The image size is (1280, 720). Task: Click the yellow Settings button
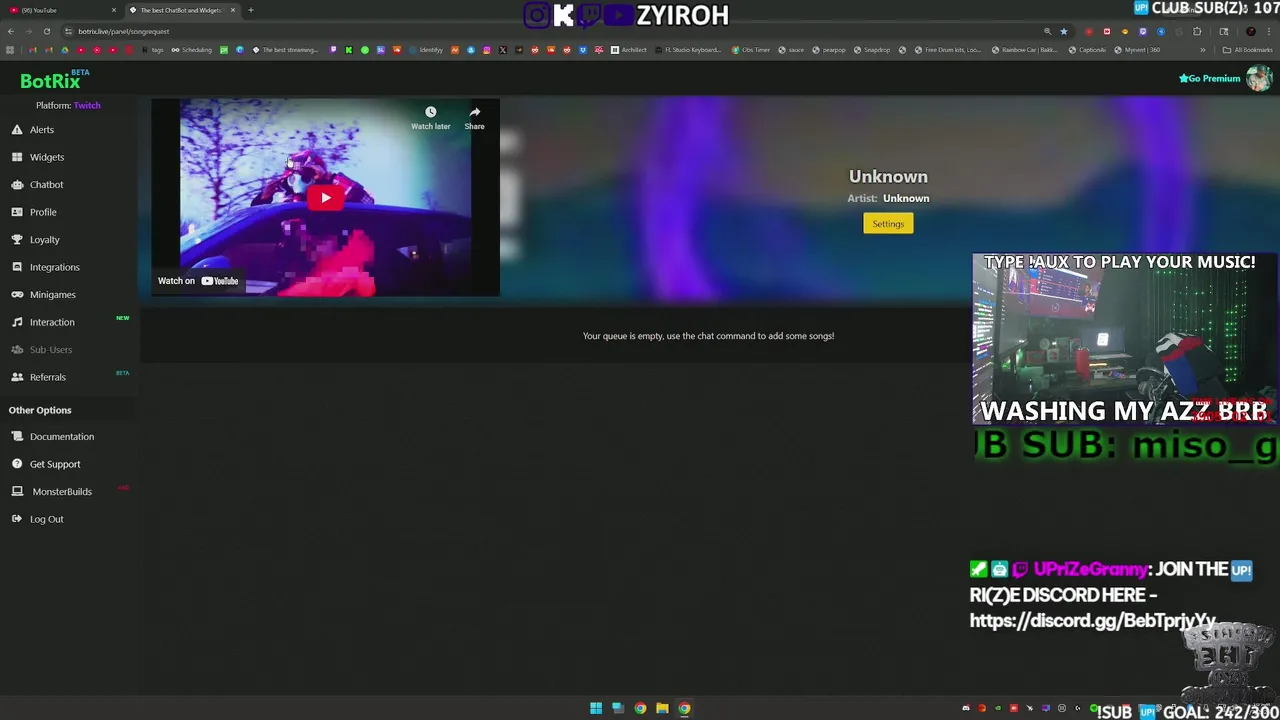(x=888, y=224)
